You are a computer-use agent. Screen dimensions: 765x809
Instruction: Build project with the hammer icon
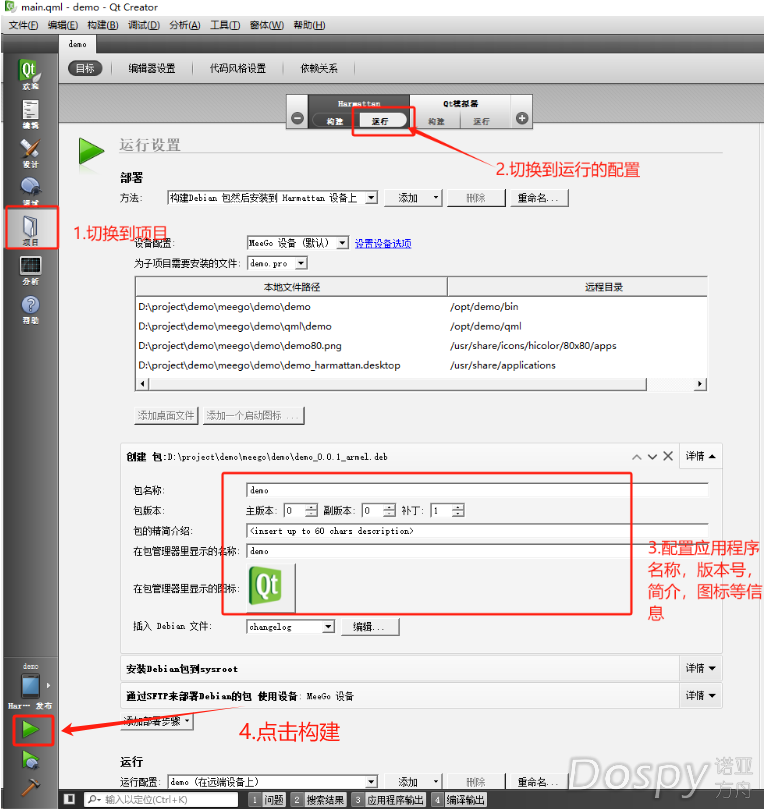(x=30, y=786)
